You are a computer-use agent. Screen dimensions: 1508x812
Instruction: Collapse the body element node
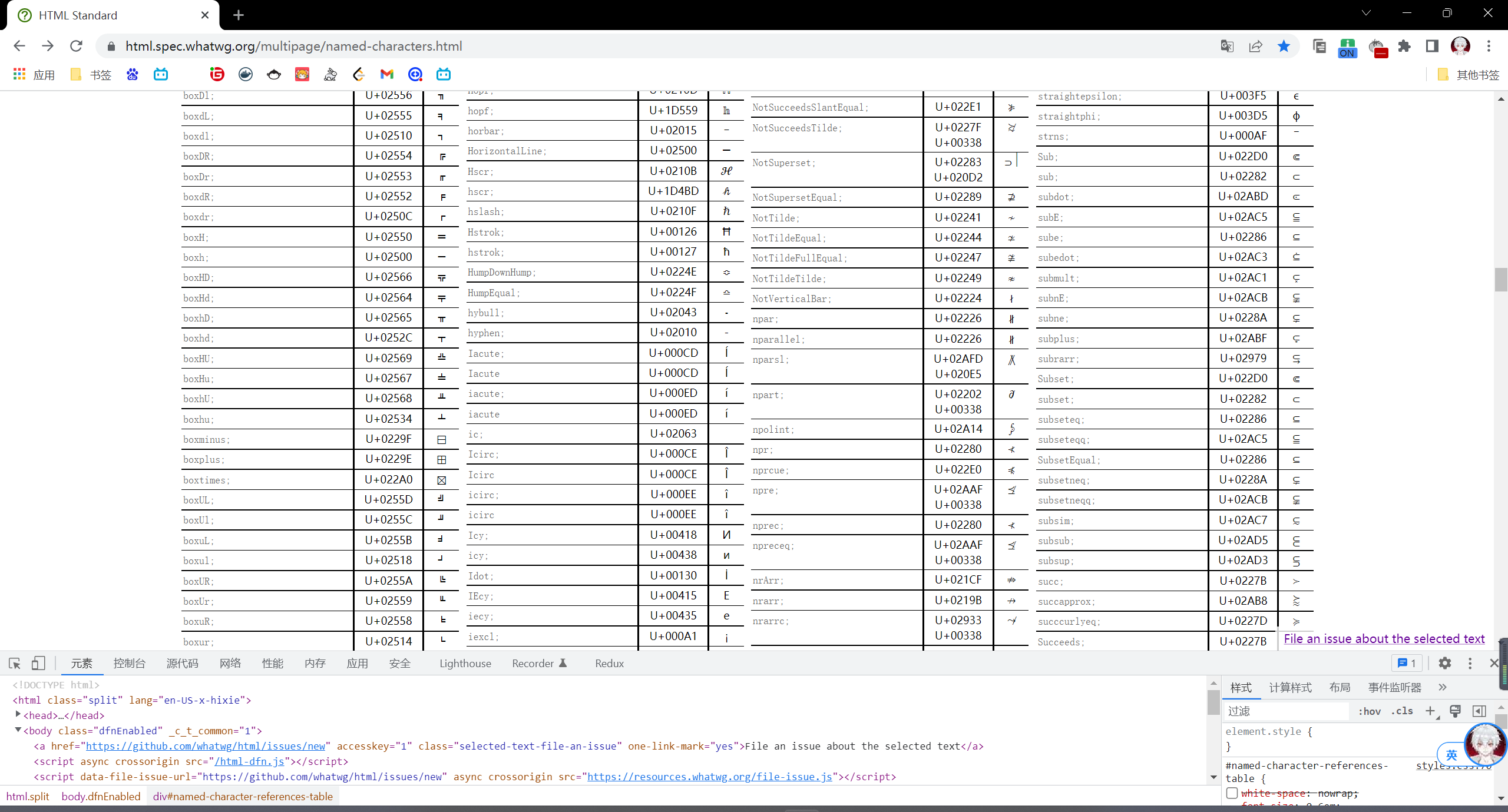18,730
